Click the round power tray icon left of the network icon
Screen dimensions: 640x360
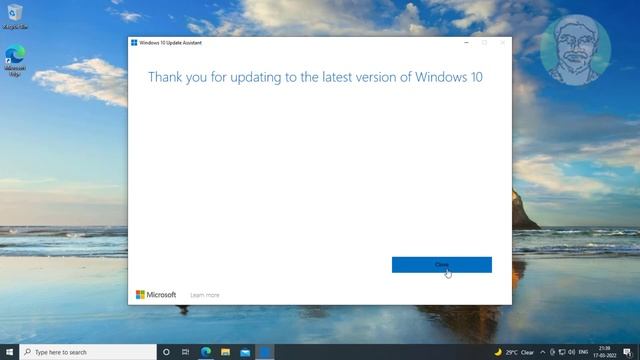pos(552,352)
